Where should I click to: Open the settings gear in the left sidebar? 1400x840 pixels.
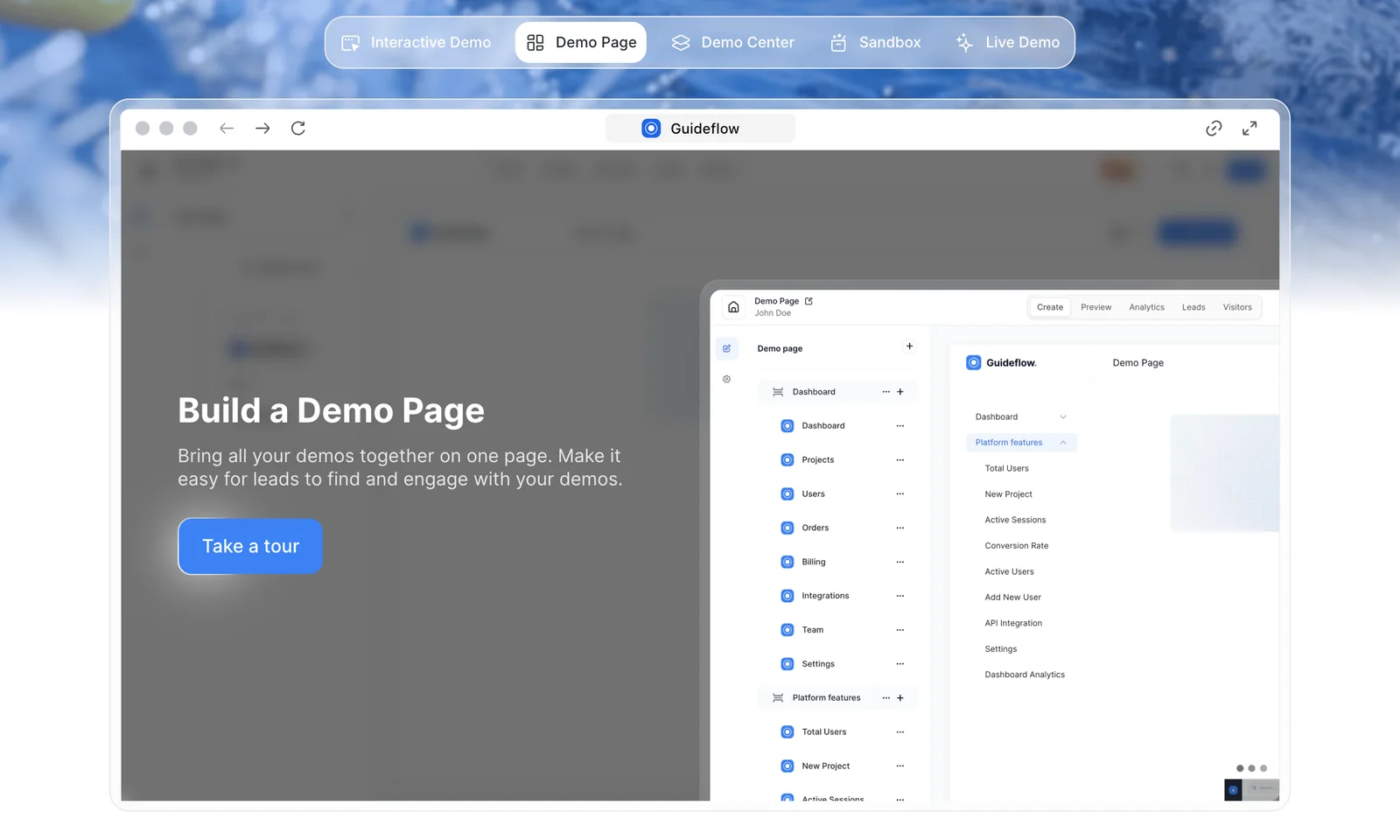[x=726, y=380]
